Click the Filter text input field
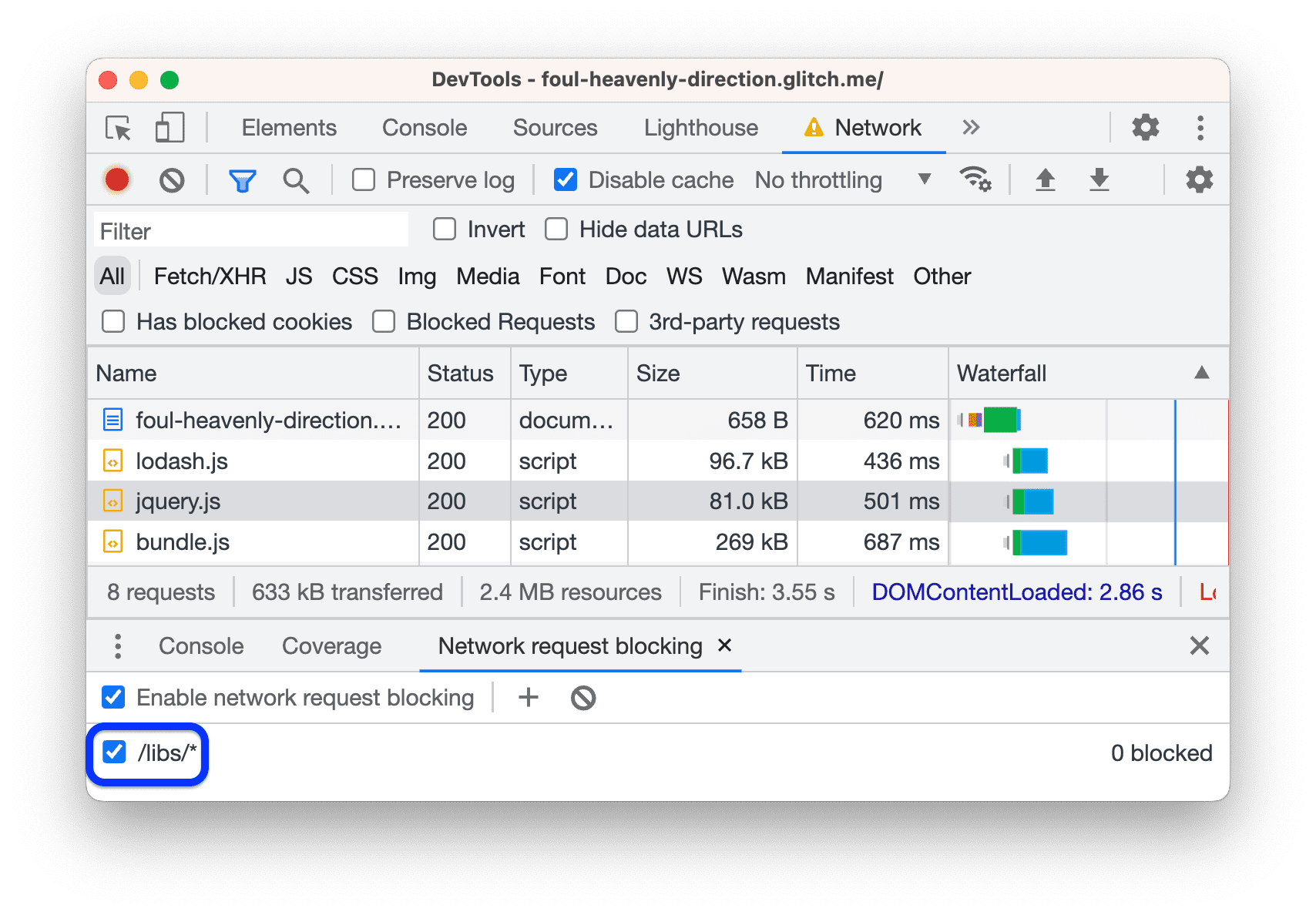Screen dimensions: 1316x915 pos(251,231)
